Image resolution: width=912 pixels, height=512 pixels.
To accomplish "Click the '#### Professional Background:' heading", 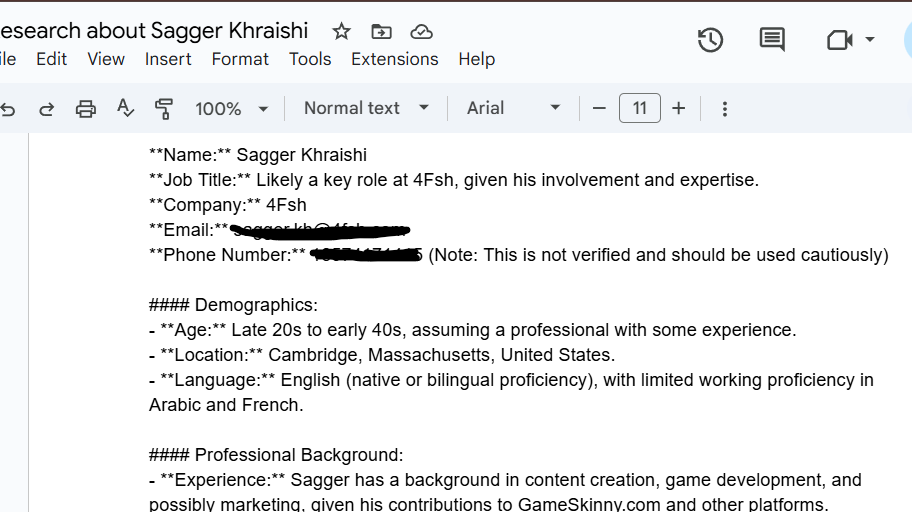I will pos(276,456).
